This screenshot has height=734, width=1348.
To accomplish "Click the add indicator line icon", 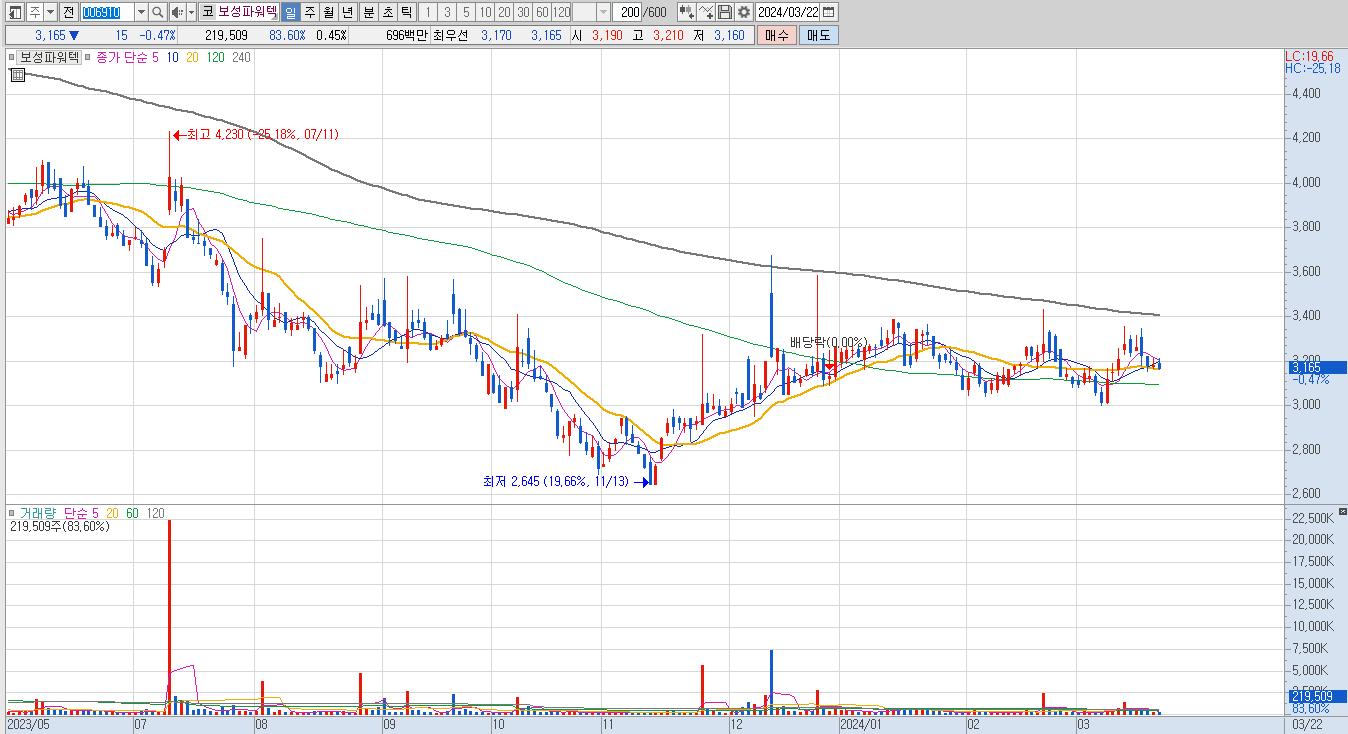I will point(706,12).
